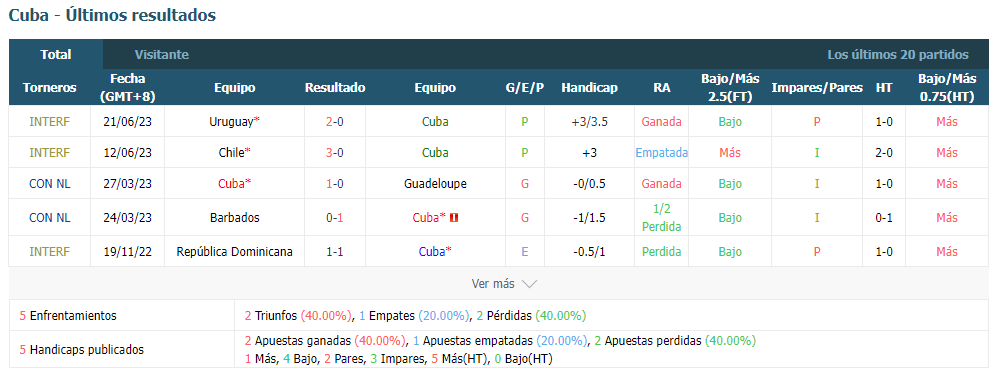This screenshot has height=379, width=999.
Task: Click the Ver más text
Action: (x=493, y=284)
